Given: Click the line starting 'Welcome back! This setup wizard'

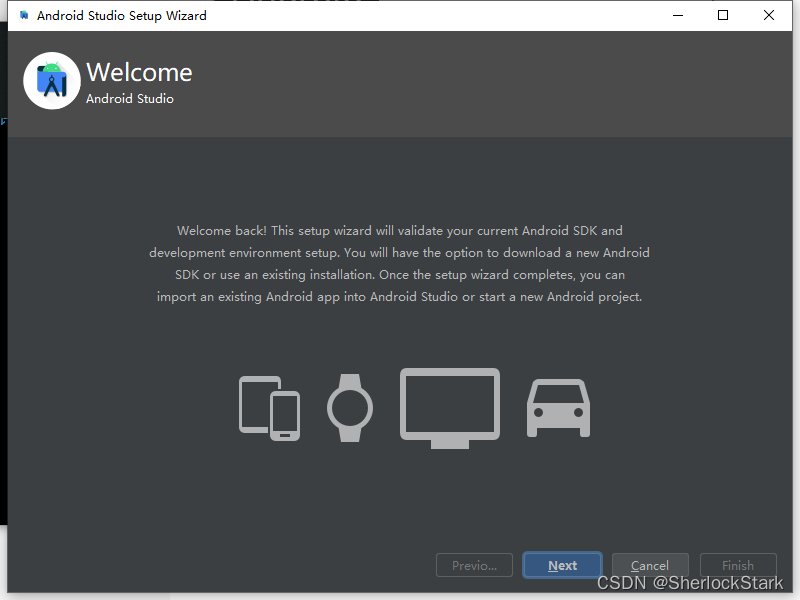Looking at the screenshot, I should [x=399, y=231].
